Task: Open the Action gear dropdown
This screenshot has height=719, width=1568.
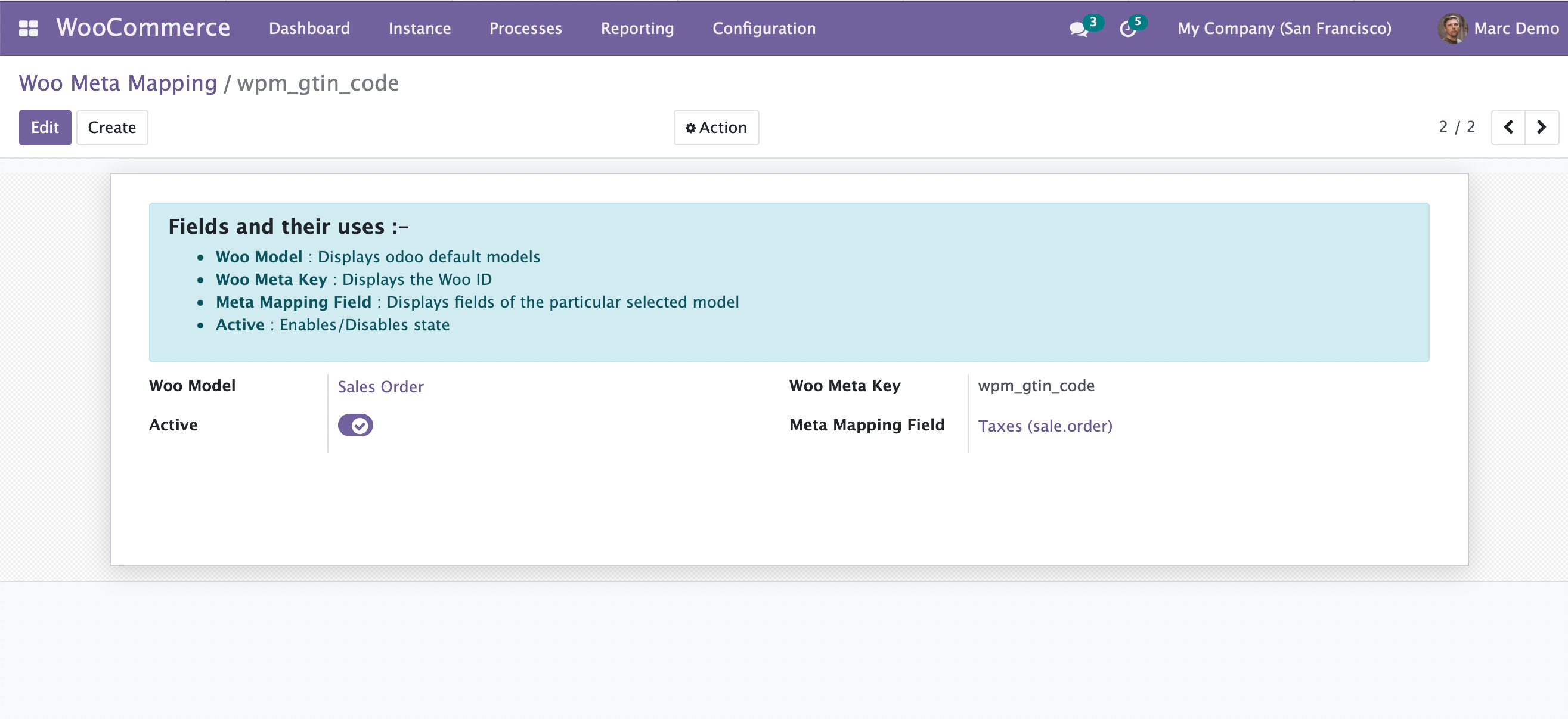Action: [x=716, y=127]
